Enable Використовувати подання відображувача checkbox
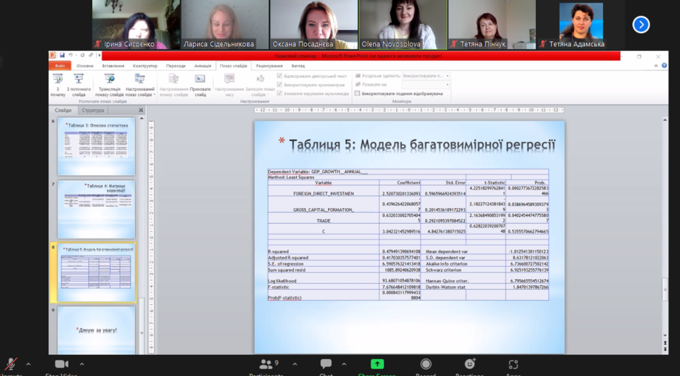Image resolution: width=680 pixels, height=376 pixels. click(357, 93)
